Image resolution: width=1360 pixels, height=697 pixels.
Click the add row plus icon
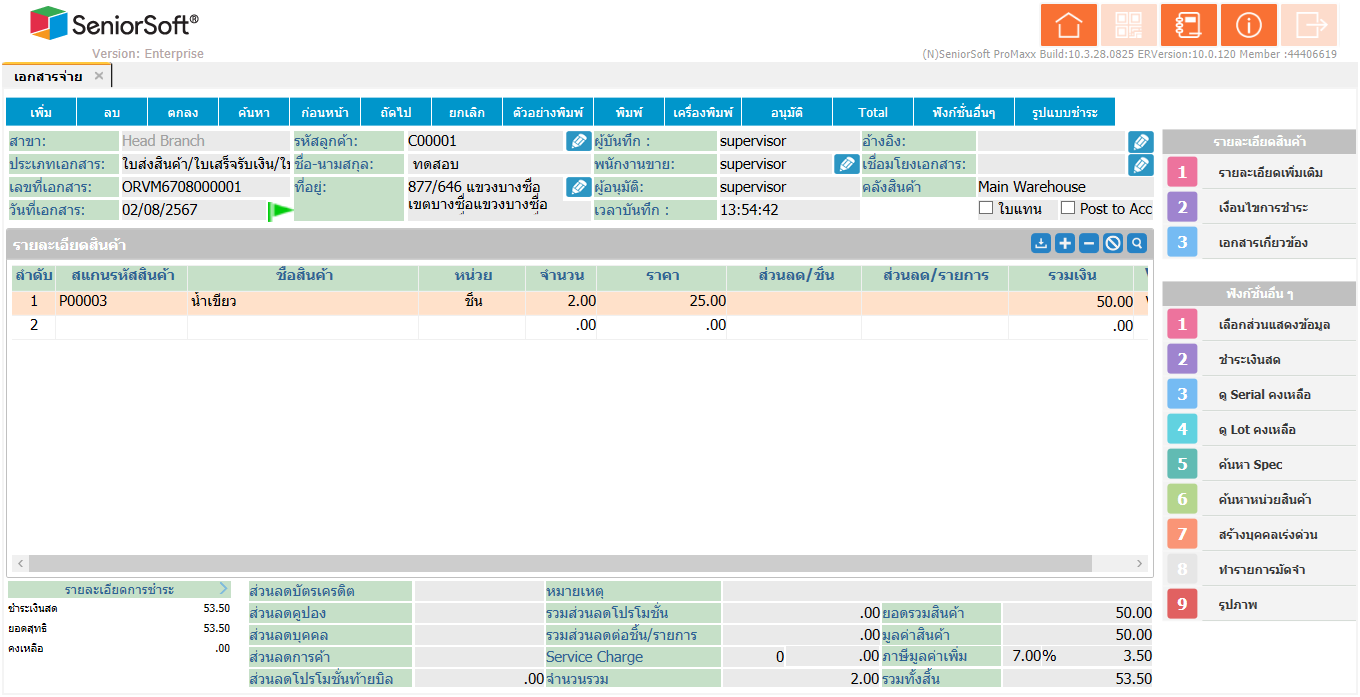[1065, 243]
